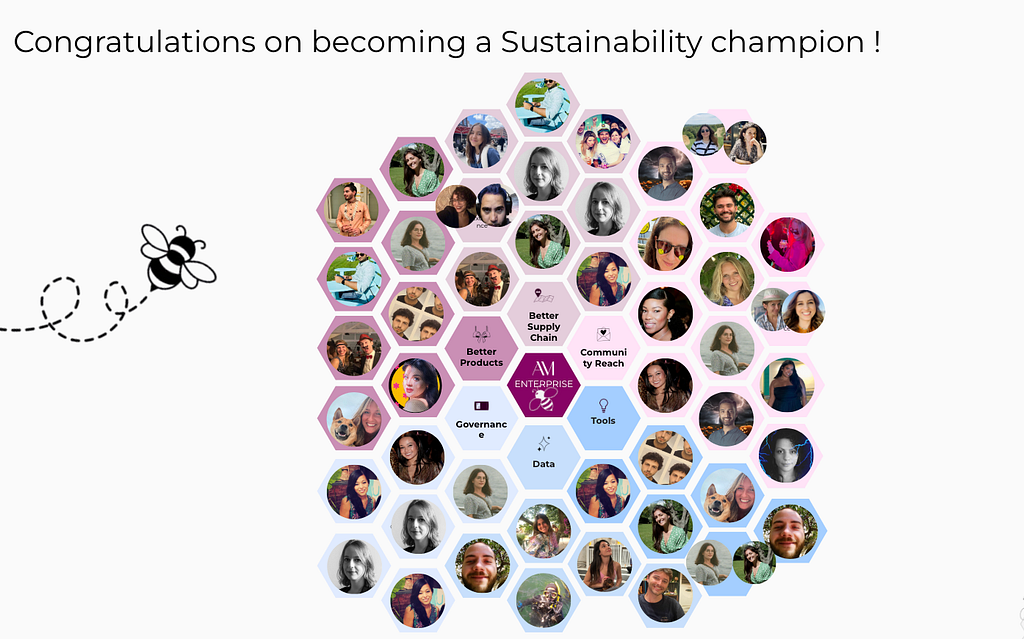Select the topmost man-at-table photo
Image resolution: width=1024 pixels, height=639 pixels.
click(543, 105)
